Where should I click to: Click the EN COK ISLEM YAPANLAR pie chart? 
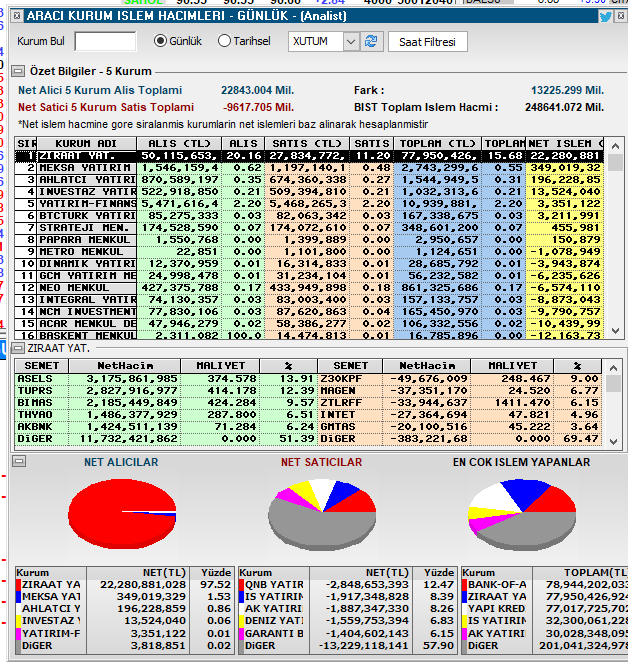click(522, 514)
